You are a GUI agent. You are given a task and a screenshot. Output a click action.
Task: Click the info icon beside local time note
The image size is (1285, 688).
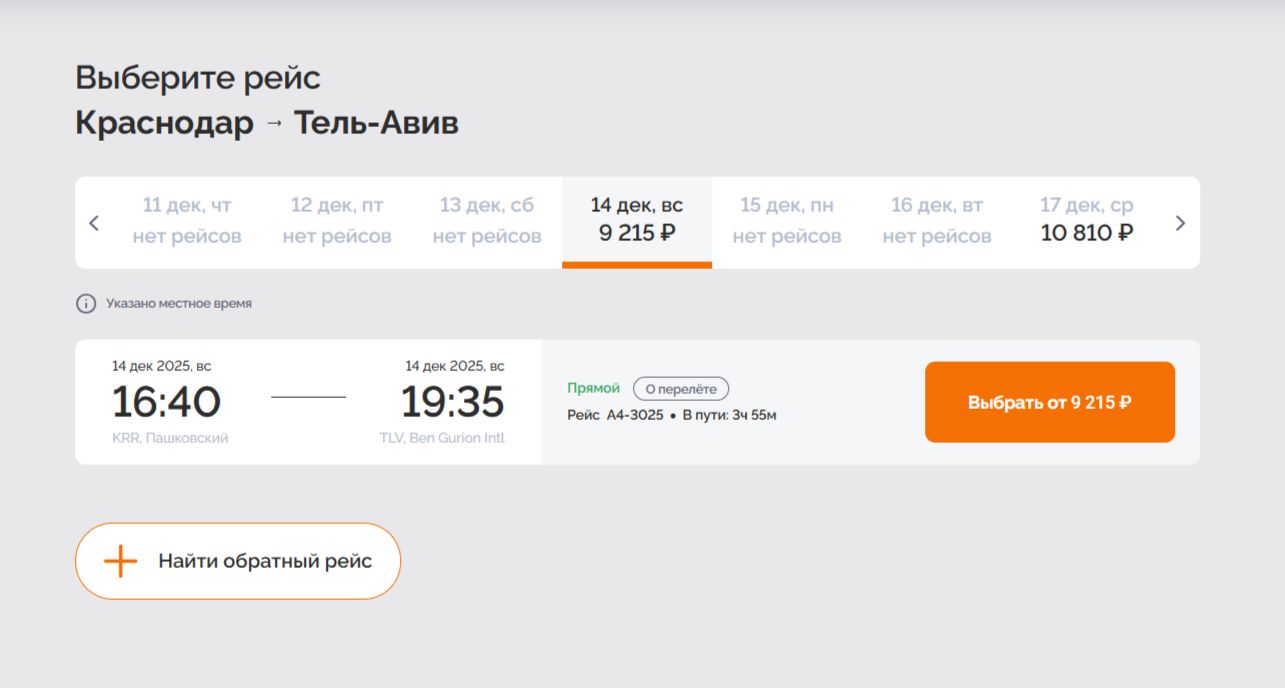pyautogui.click(x=86, y=303)
